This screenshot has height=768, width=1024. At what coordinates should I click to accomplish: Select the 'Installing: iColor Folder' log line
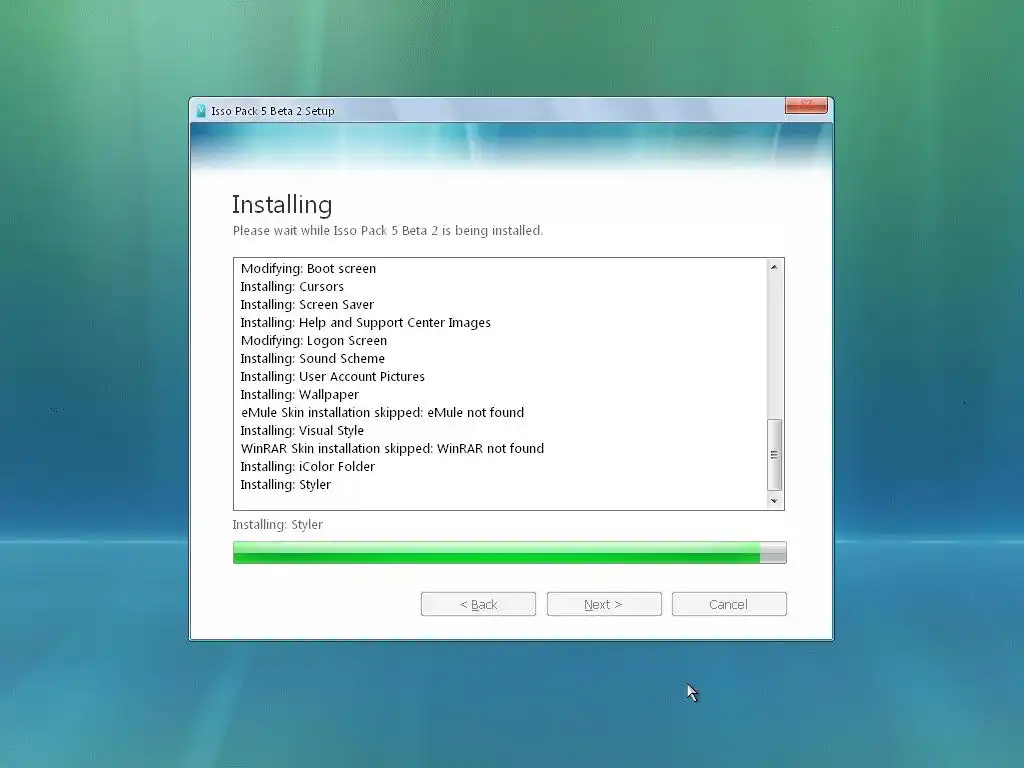[308, 466]
